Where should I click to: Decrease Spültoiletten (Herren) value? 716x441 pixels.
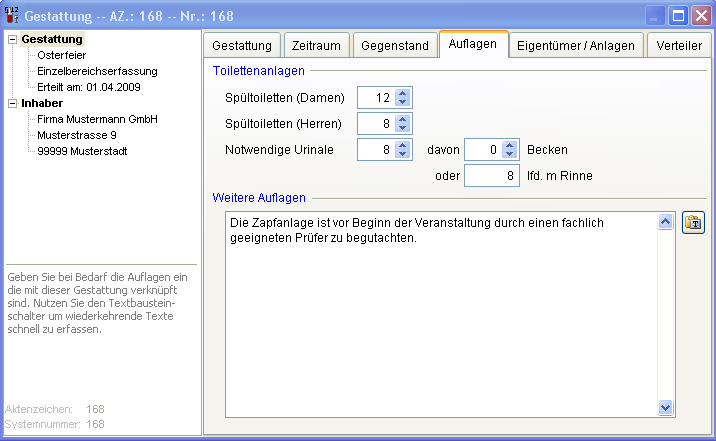pyautogui.click(x=403, y=128)
